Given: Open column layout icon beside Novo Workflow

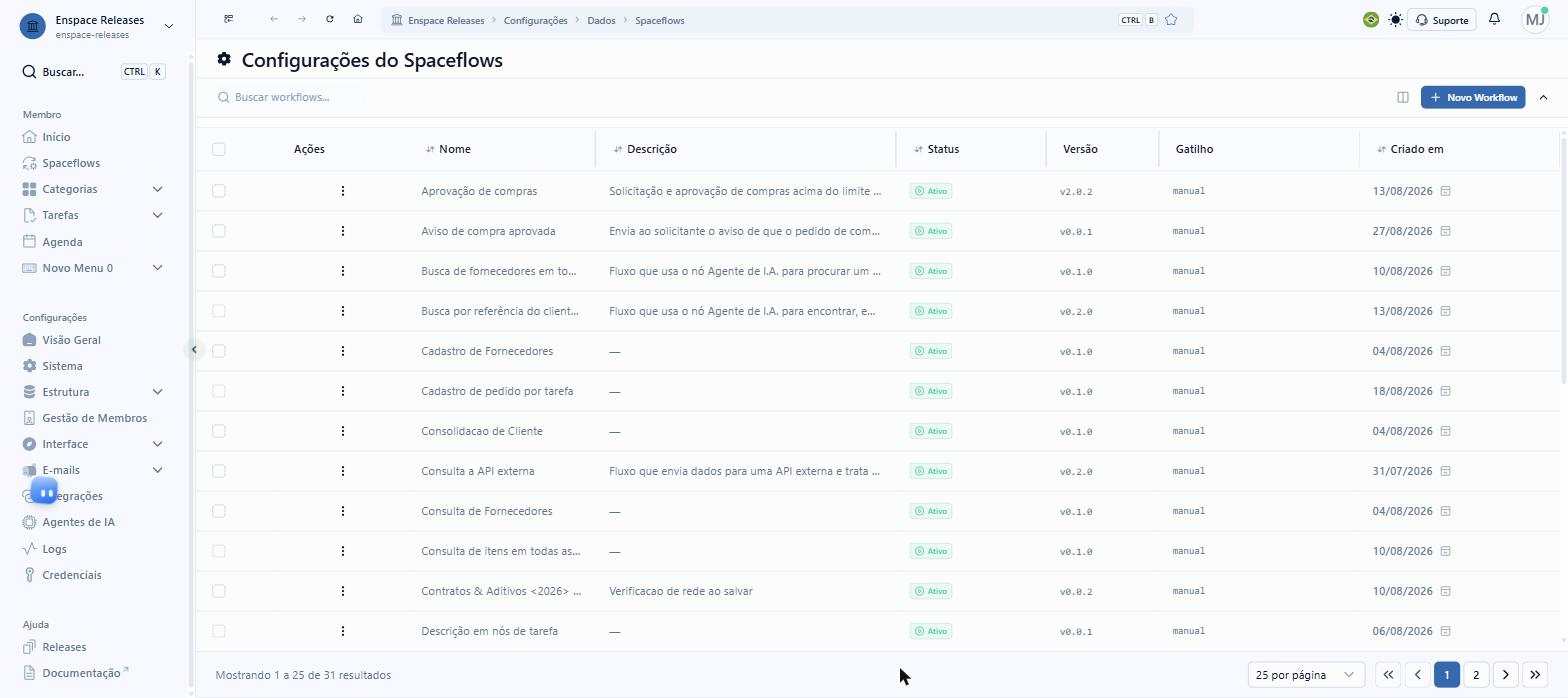Looking at the screenshot, I should tap(1403, 97).
